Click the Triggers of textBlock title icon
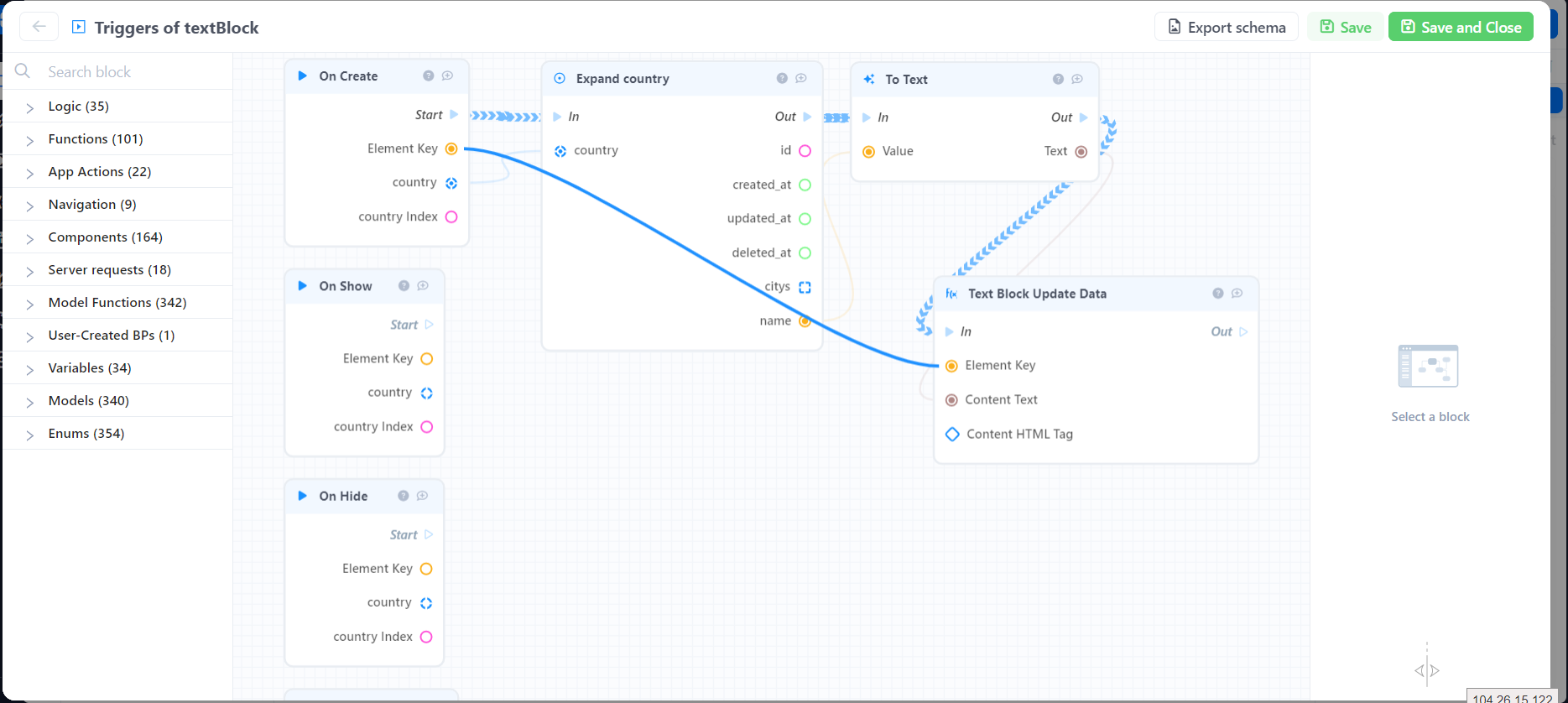The image size is (1568, 703). 79,27
